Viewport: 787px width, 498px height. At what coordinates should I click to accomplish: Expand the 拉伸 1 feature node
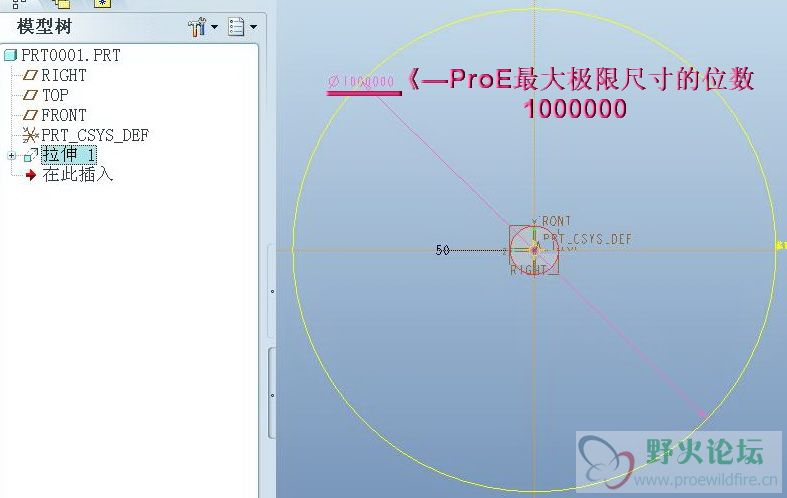12,156
